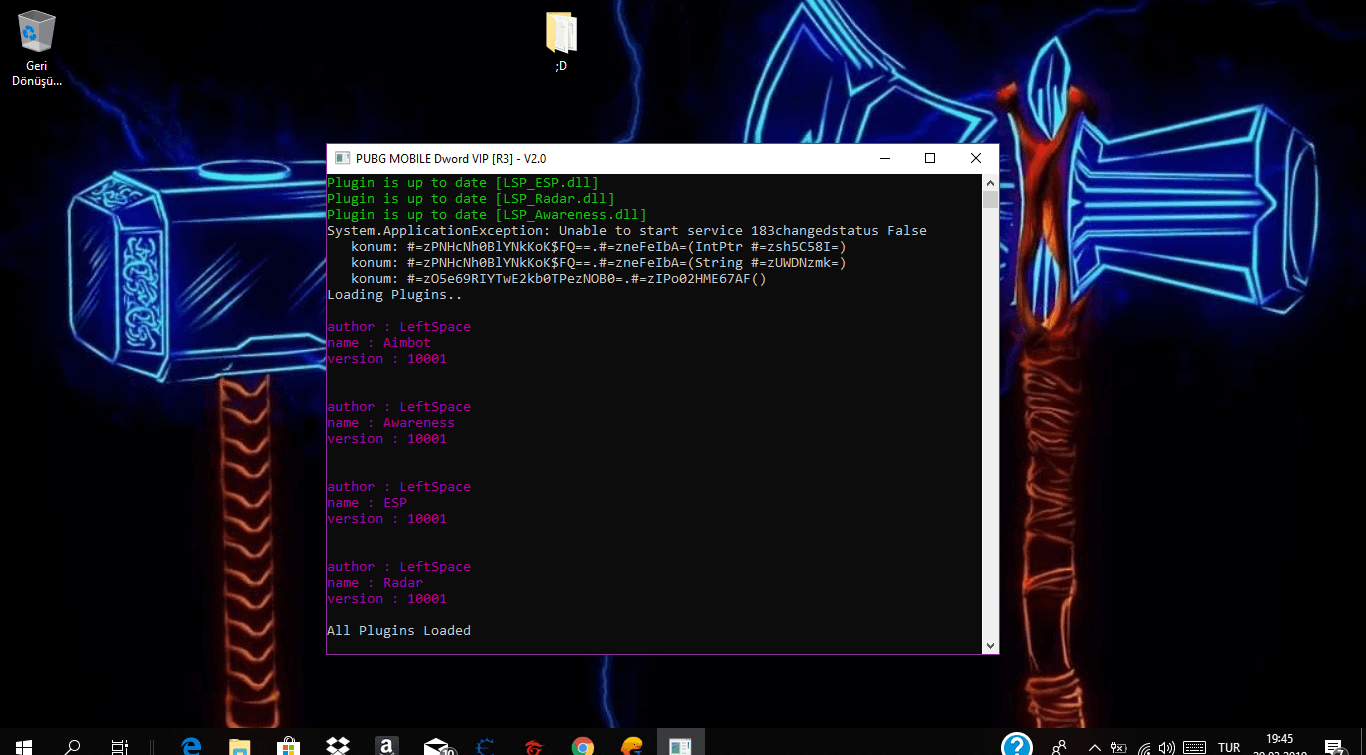Click 'name : Aimbot' text
Viewport: 1366px width, 755px height.
pyautogui.click(x=379, y=343)
